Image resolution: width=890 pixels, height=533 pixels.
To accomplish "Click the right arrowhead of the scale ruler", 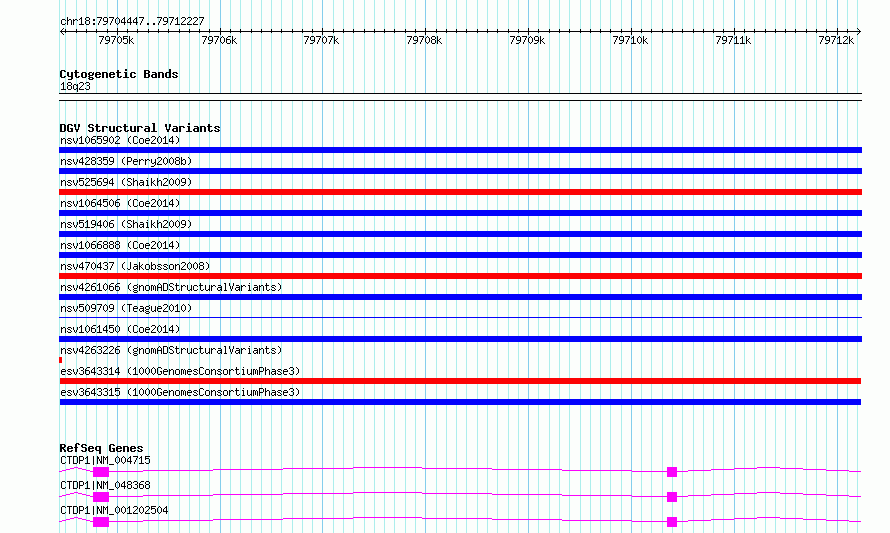I will pos(859,31).
